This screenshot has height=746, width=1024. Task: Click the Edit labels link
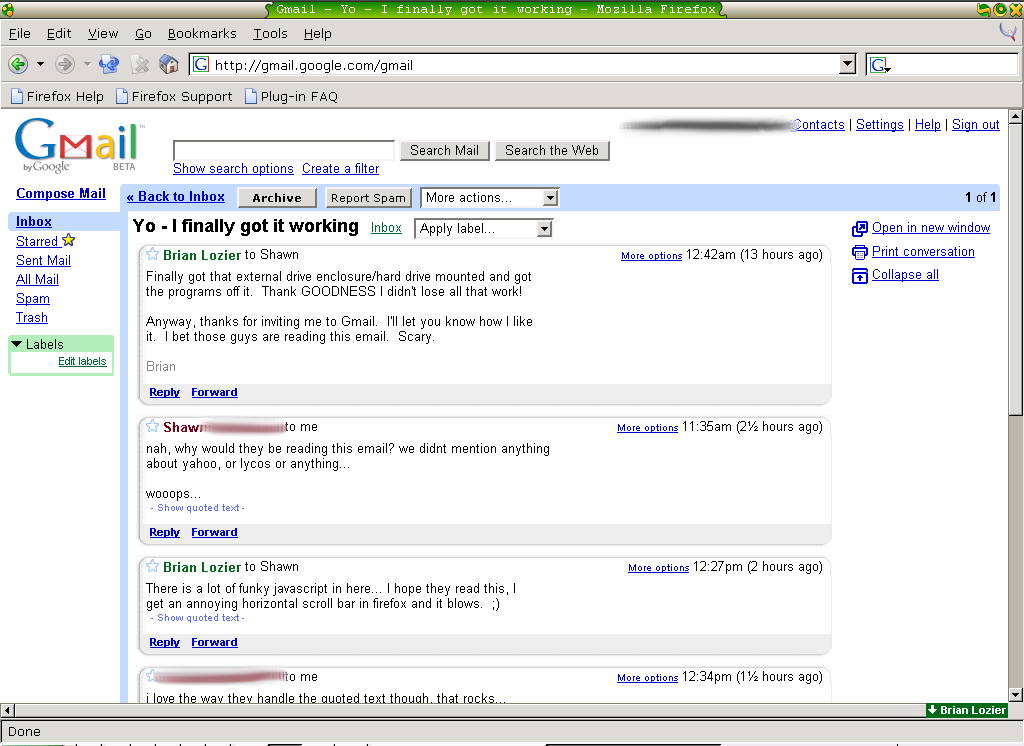(82, 361)
